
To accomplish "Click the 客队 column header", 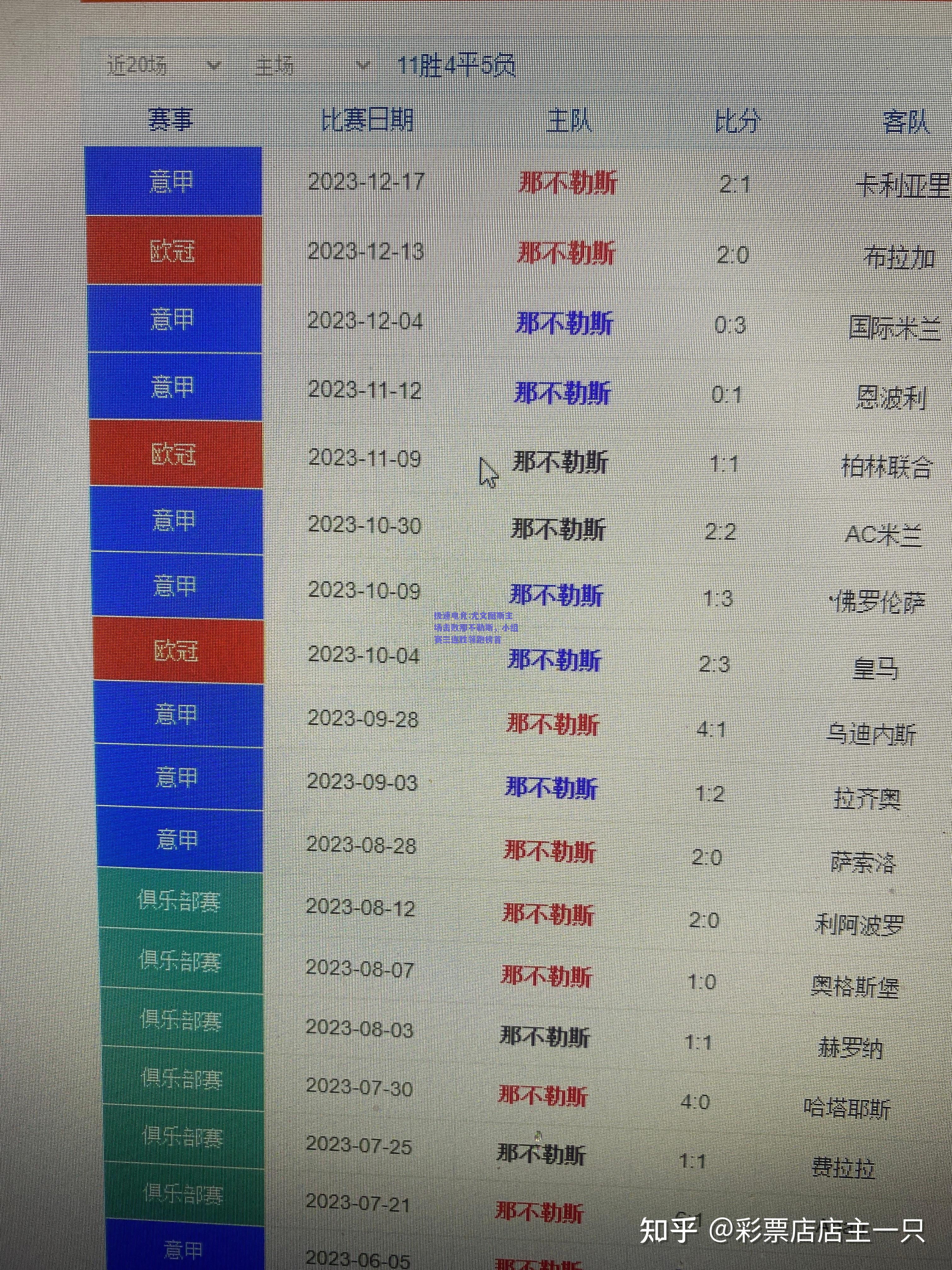I will [x=905, y=122].
